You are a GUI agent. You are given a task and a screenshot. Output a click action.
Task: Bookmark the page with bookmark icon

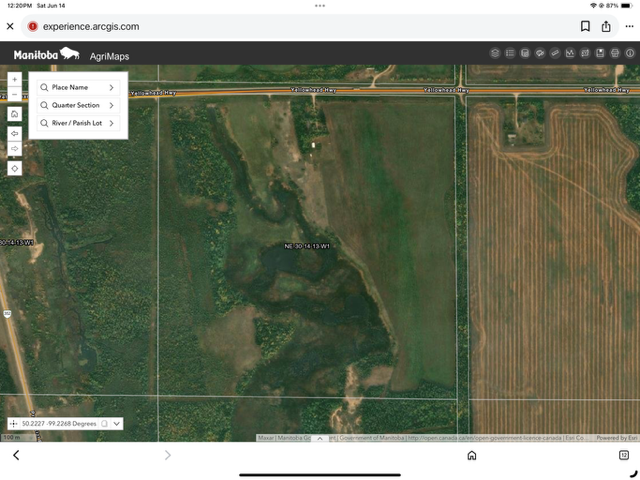585,26
